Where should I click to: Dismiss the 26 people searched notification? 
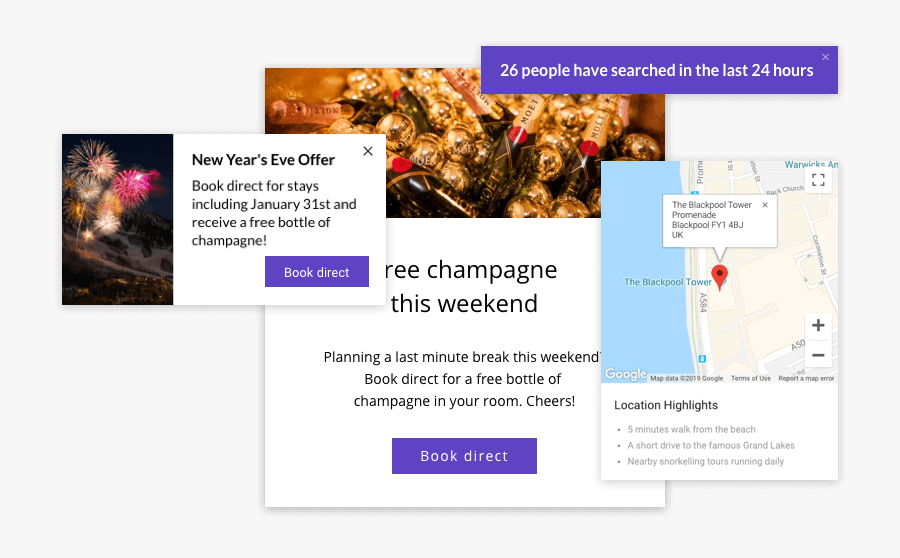825,57
